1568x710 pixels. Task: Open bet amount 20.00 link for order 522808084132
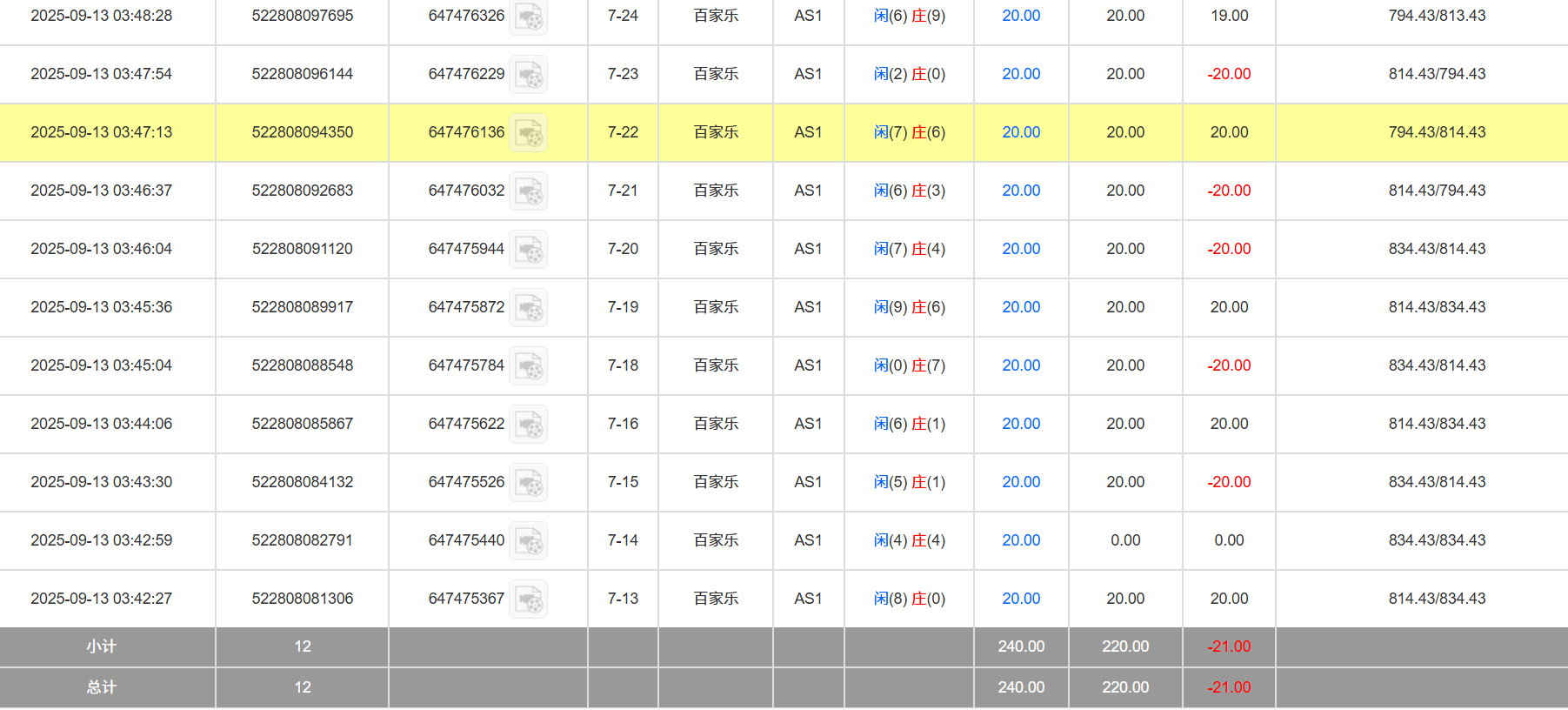[1021, 482]
